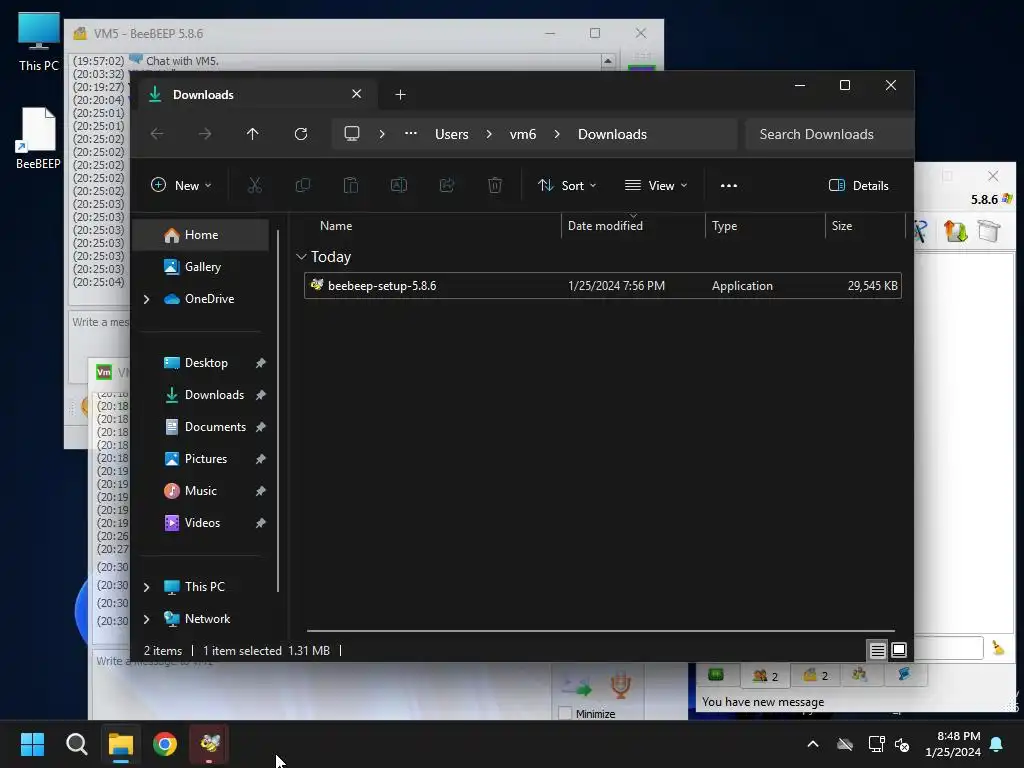Open pinned Music folder
Screen dimensions: 1024x768
point(200,490)
